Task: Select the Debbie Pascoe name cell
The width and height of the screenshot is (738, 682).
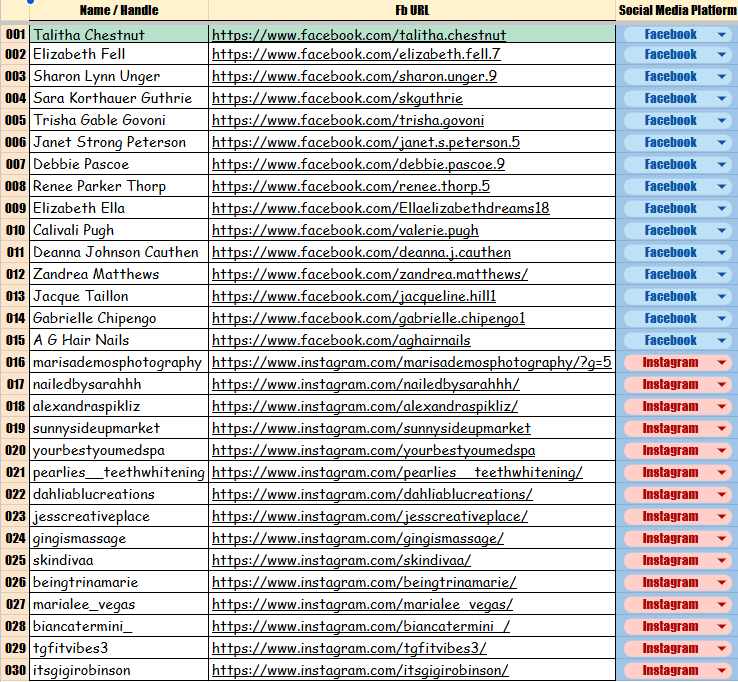Action: click(119, 164)
